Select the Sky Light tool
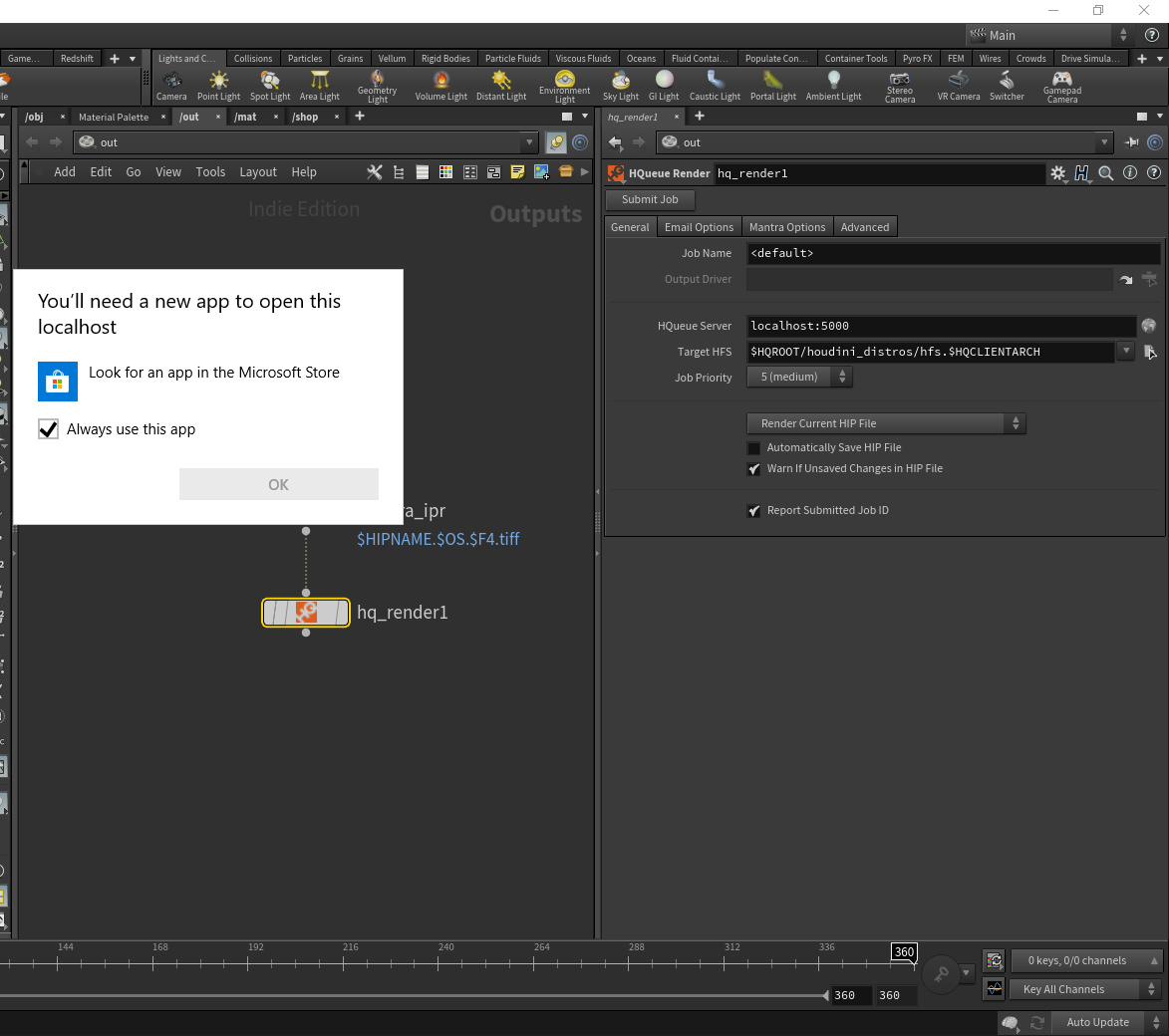Image resolution: width=1169 pixels, height=1036 pixels. point(620,87)
